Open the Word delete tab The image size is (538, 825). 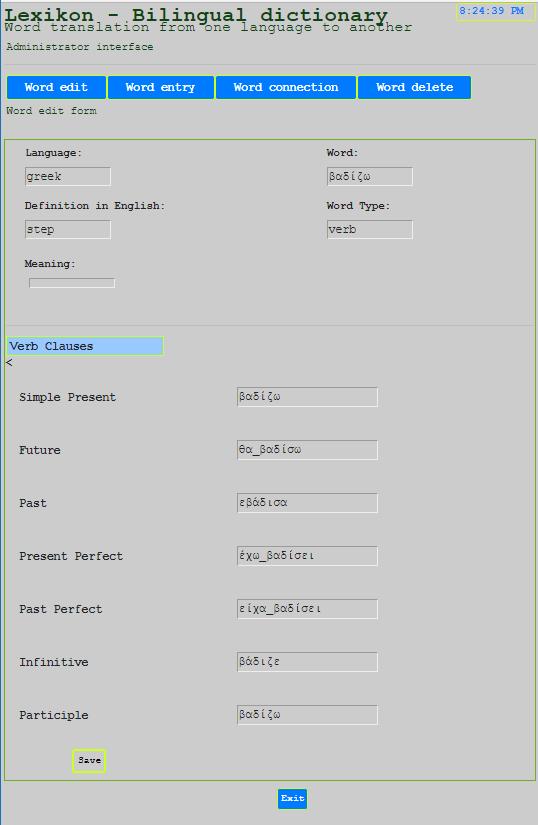(x=414, y=87)
